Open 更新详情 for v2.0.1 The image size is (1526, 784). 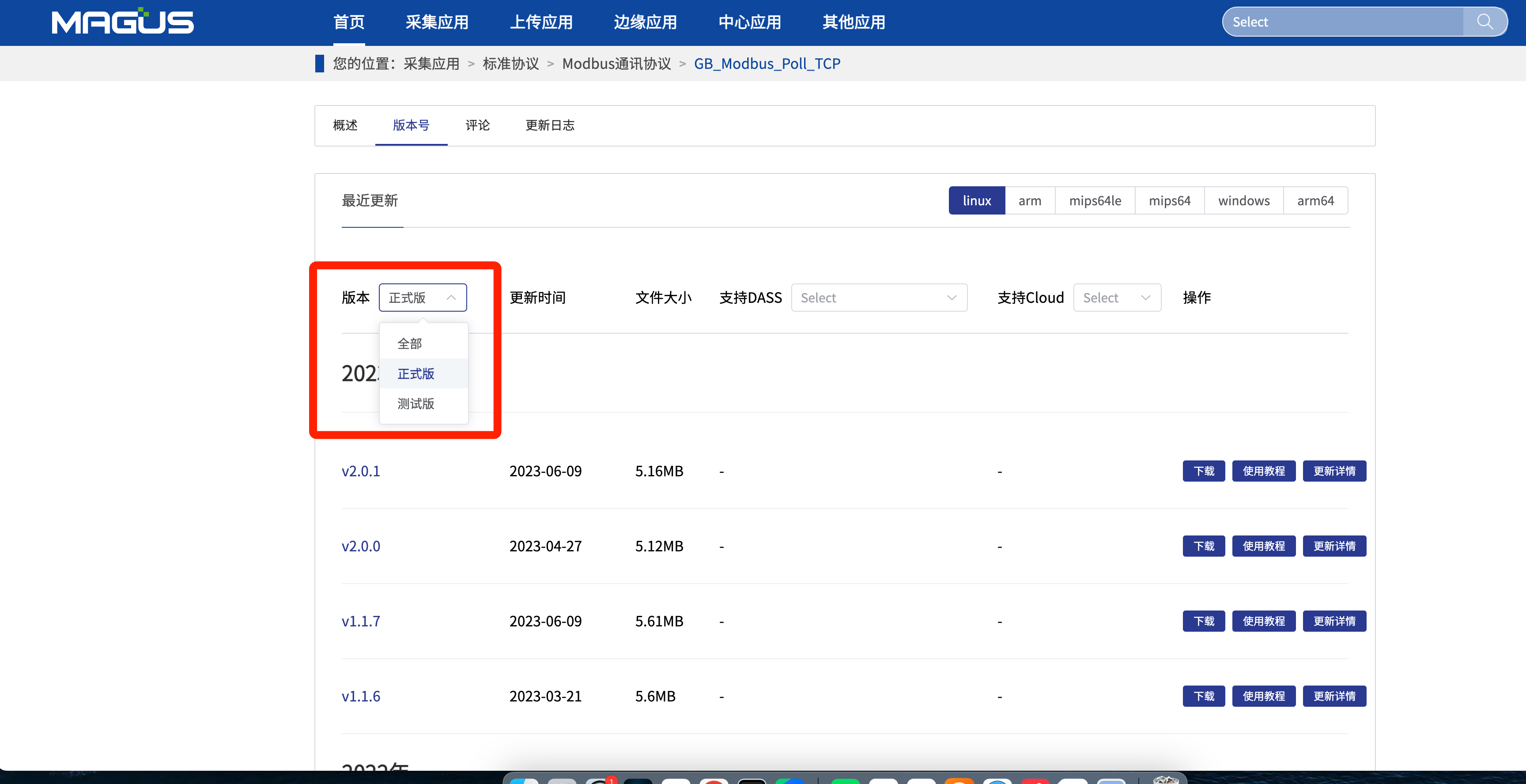click(x=1334, y=471)
